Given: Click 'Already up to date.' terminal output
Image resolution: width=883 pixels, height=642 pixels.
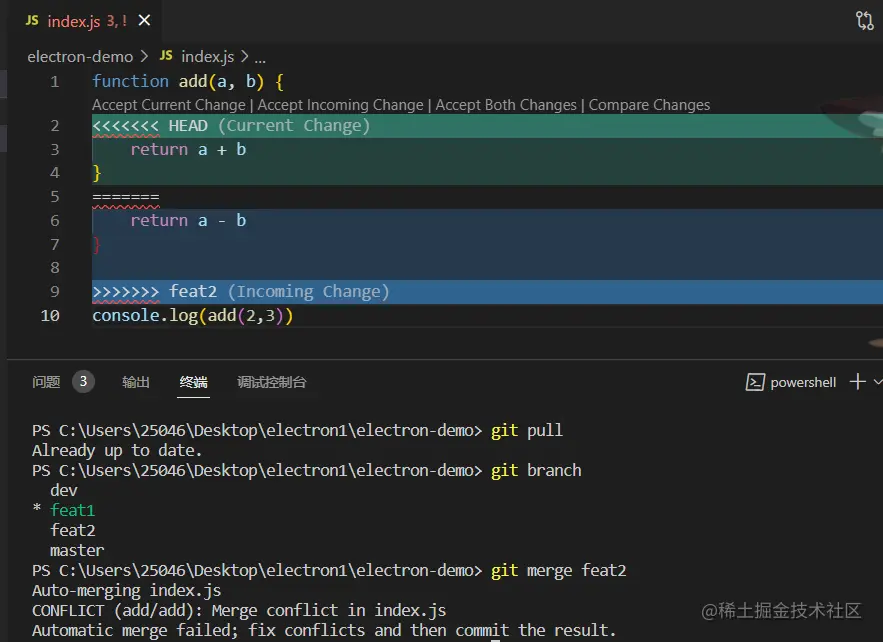Looking at the screenshot, I should coord(117,451).
